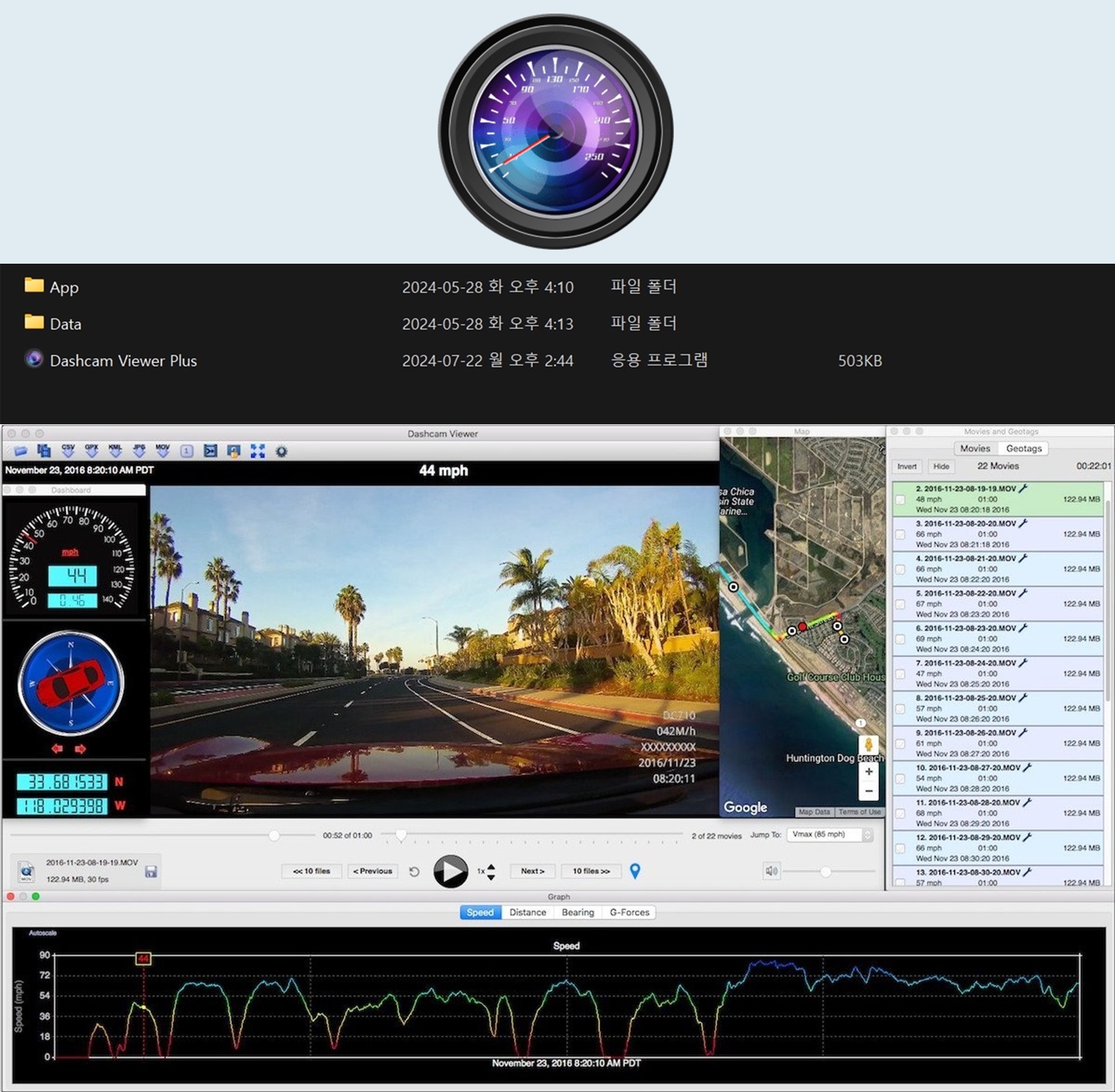Click the numbered '1' toolbar icon
1115x1092 pixels.
[x=187, y=451]
